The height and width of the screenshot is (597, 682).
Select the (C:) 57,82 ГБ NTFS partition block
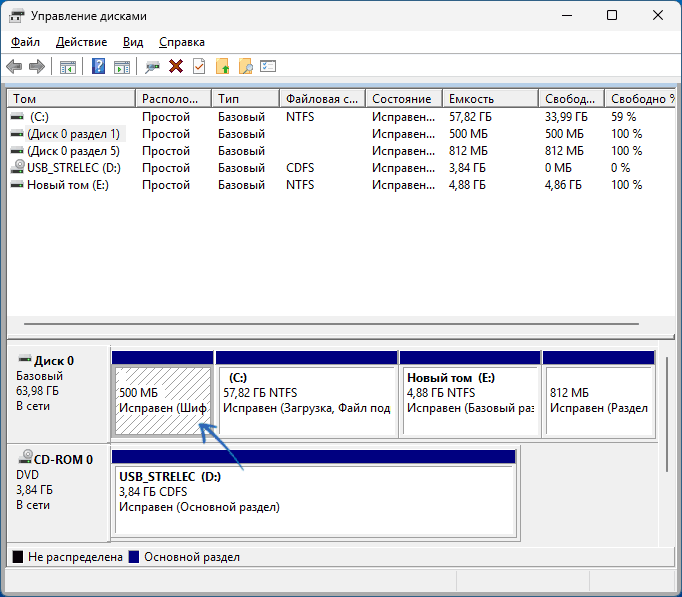(307, 400)
